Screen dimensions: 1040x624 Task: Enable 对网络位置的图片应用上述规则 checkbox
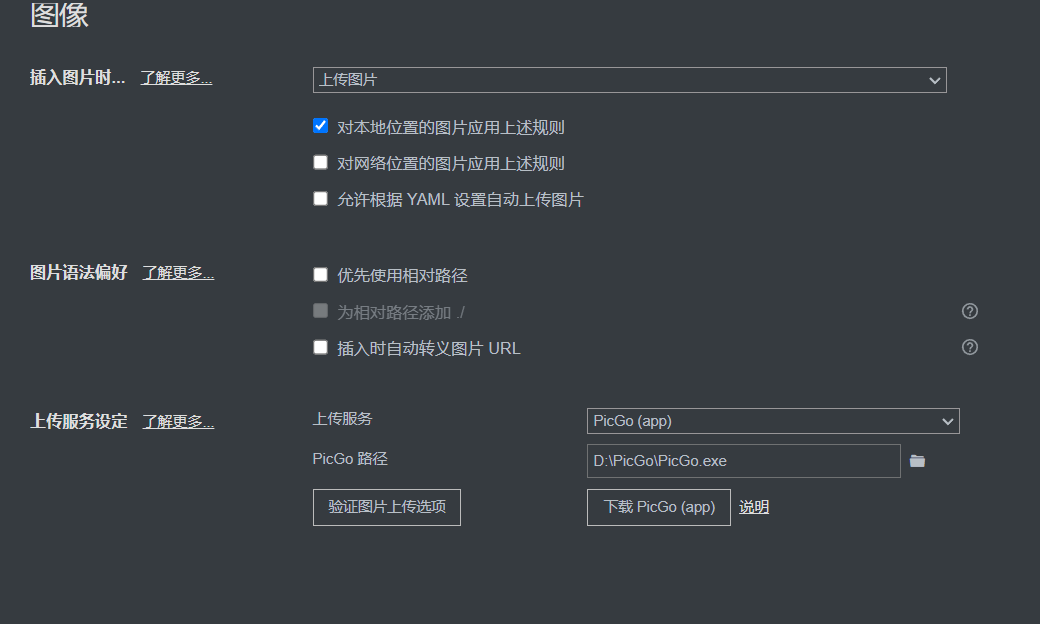(x=320, y=162)
